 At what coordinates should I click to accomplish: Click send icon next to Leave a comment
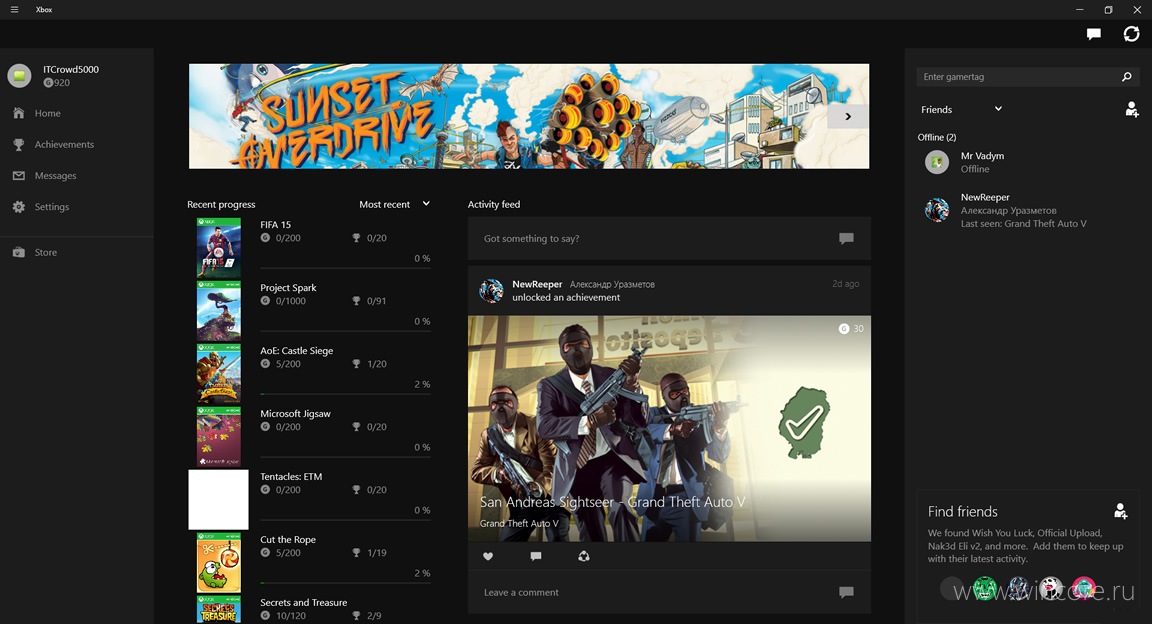click(x=846, y=592)
